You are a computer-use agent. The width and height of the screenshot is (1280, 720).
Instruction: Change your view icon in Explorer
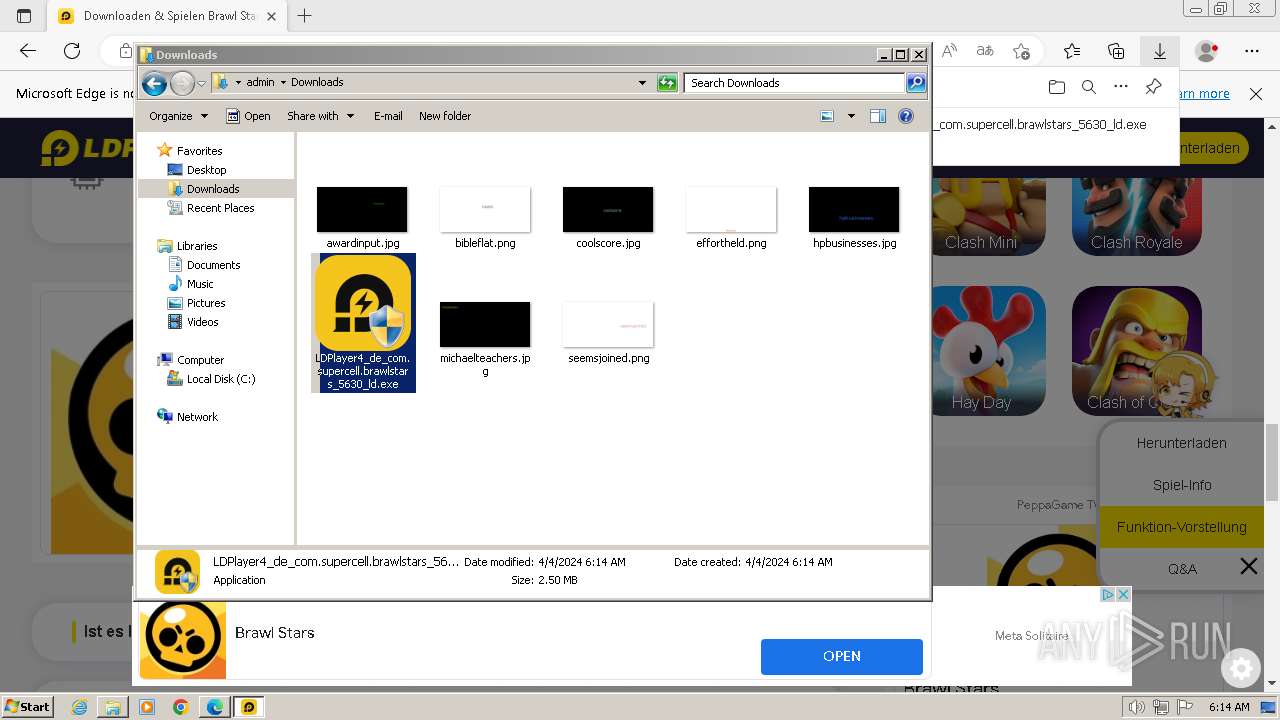(x=827, y=116)
